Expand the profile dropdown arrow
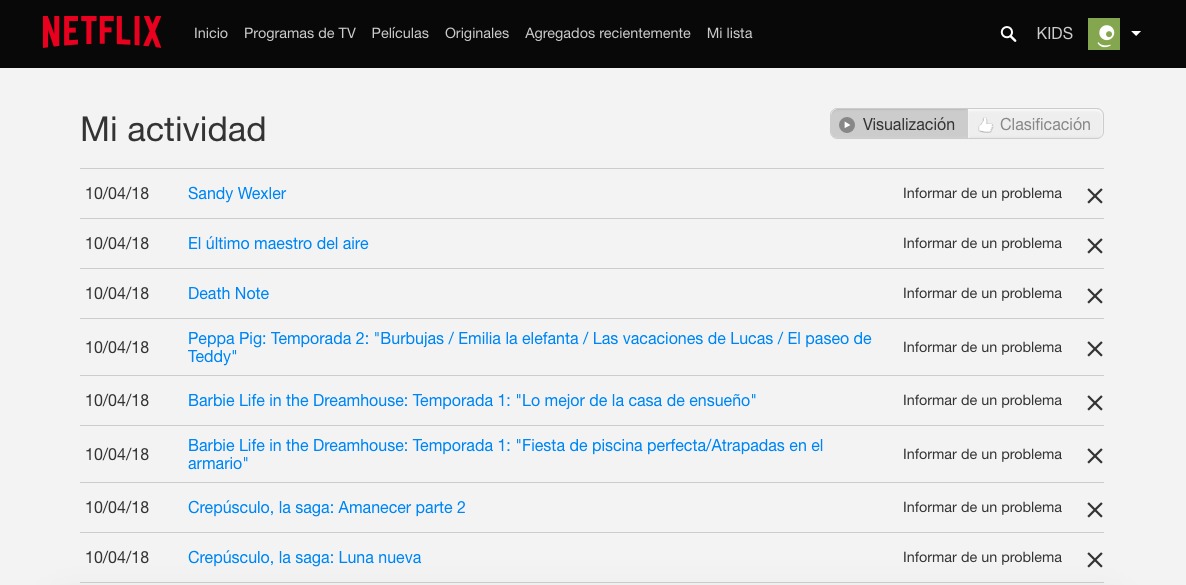This screenshot has height=585, width=1186. pos(1135,33)
